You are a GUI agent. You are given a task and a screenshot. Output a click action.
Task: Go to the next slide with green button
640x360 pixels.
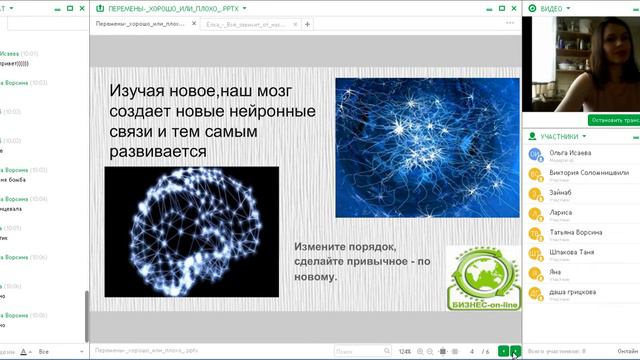tap(516, 351)
